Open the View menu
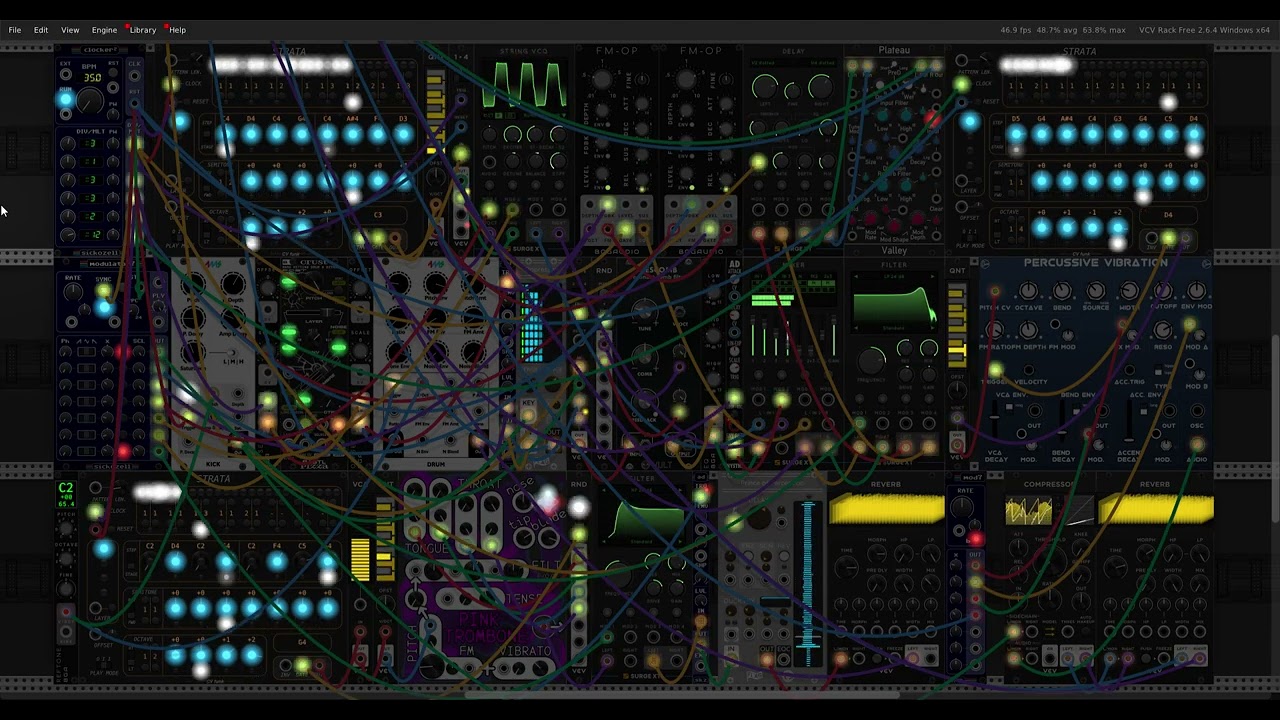 70,30
